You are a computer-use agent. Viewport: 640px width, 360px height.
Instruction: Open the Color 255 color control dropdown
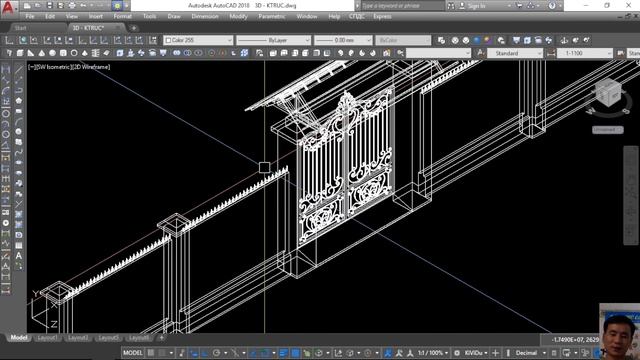198,40
